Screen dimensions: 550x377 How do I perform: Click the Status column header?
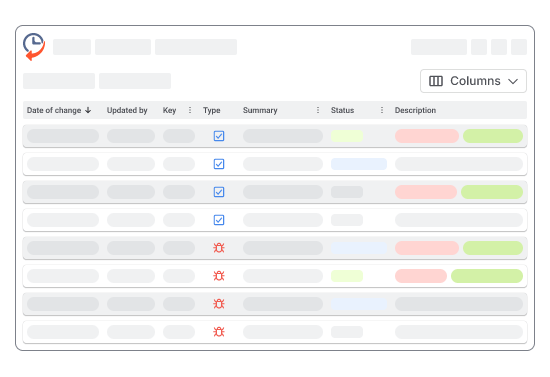tap(342, 110)
